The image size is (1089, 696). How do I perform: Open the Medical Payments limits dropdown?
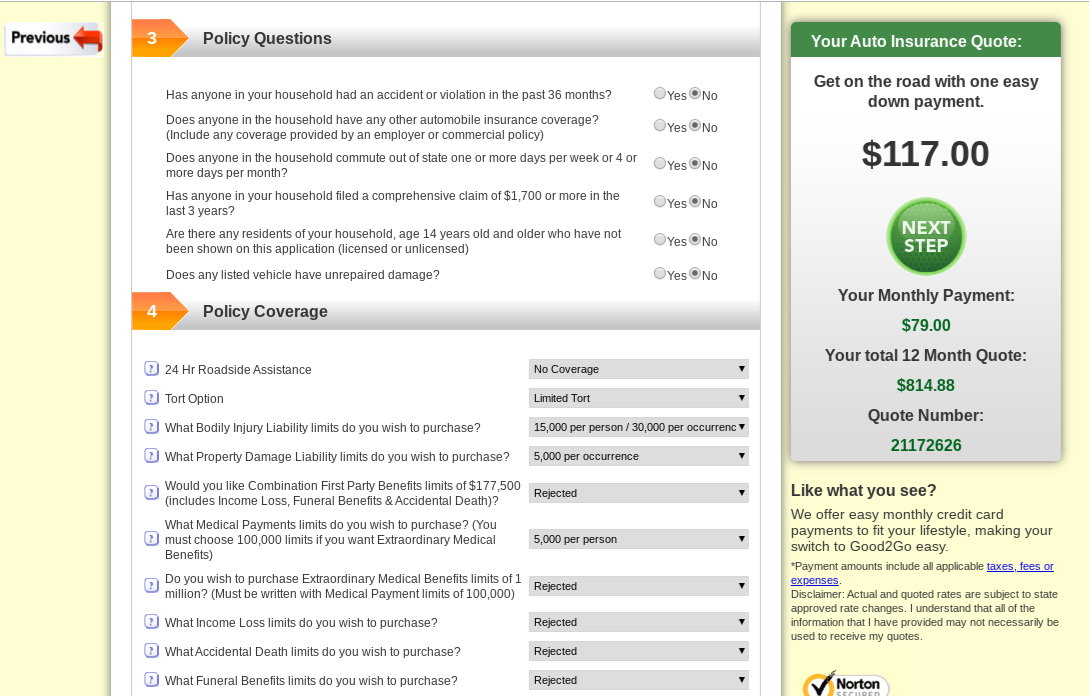click(x=638, y=539)
